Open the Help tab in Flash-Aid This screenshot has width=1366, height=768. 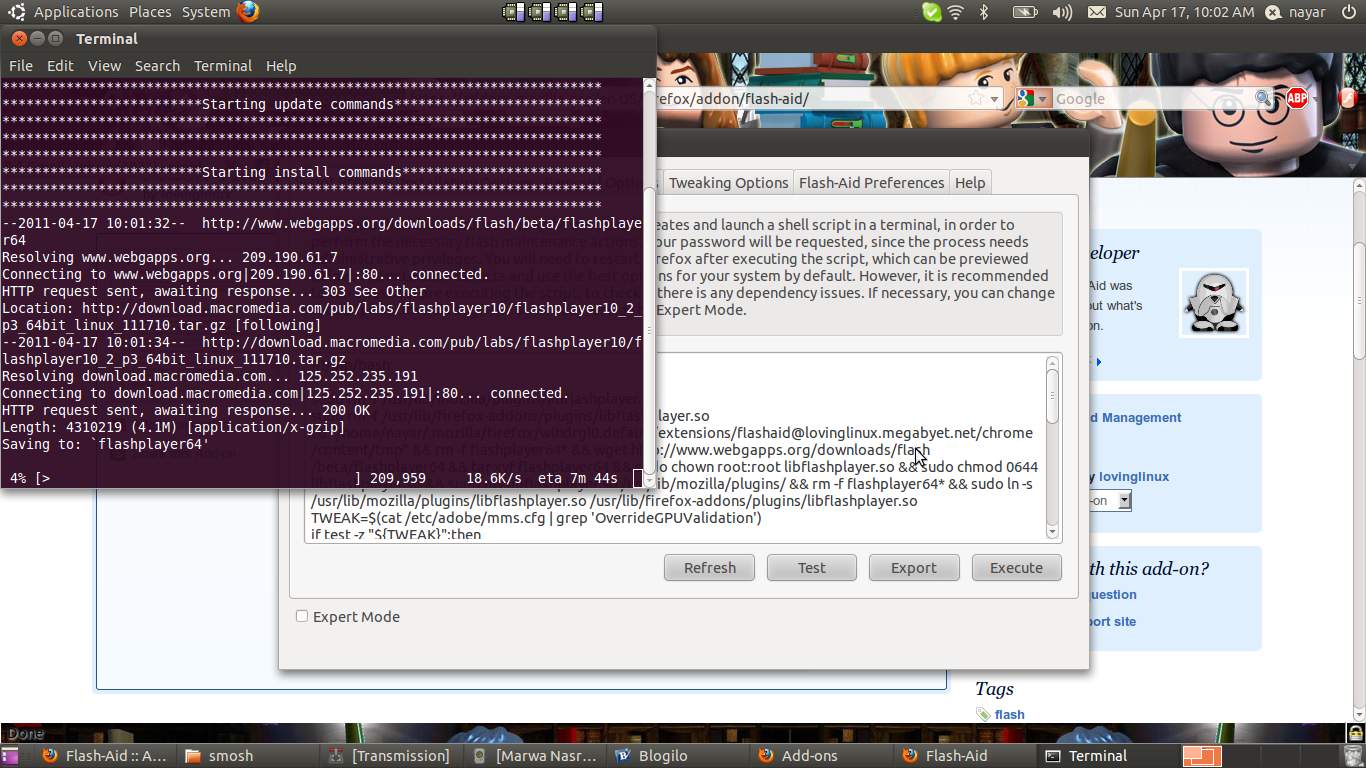tap(970, 182)
